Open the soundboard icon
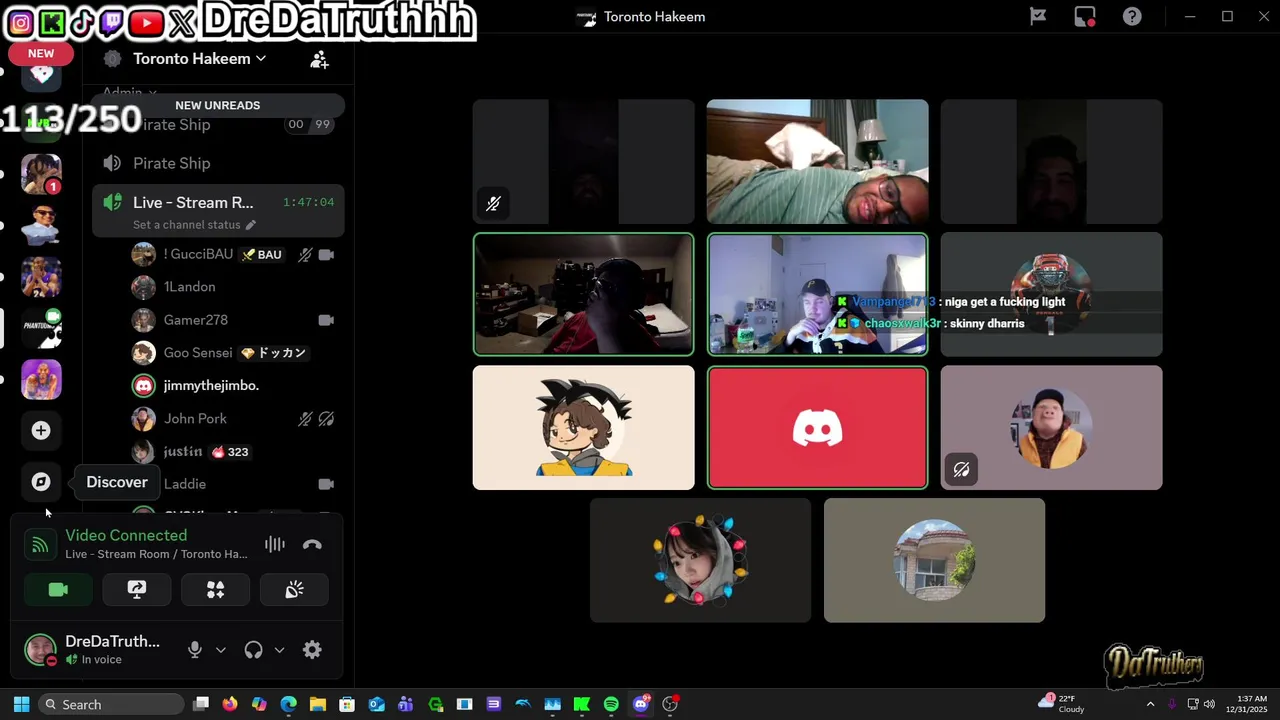This screenshot has height=720, width=1280. click(x=294, y=590)
